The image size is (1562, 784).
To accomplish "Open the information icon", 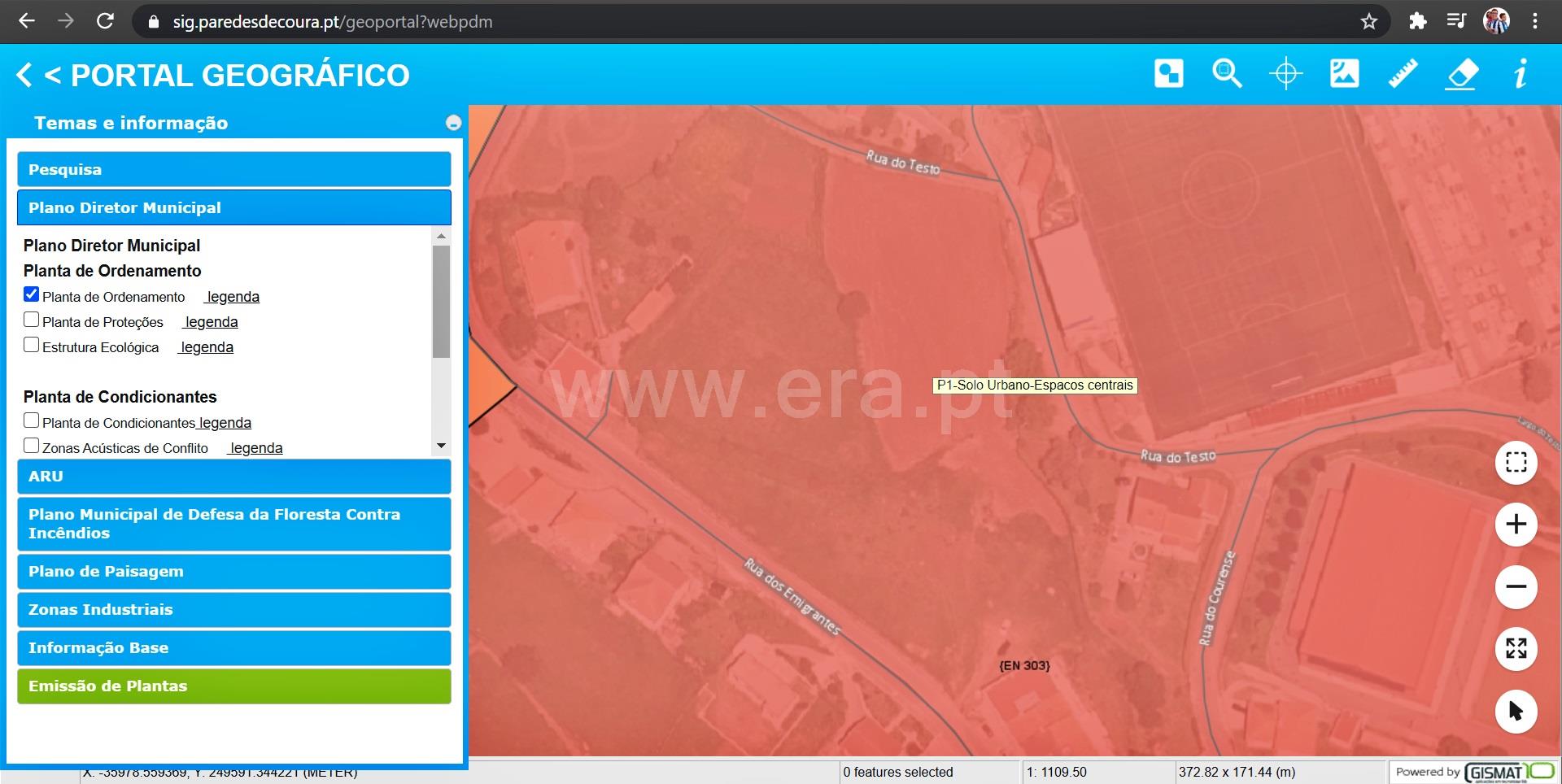I will pos(1520,74).
